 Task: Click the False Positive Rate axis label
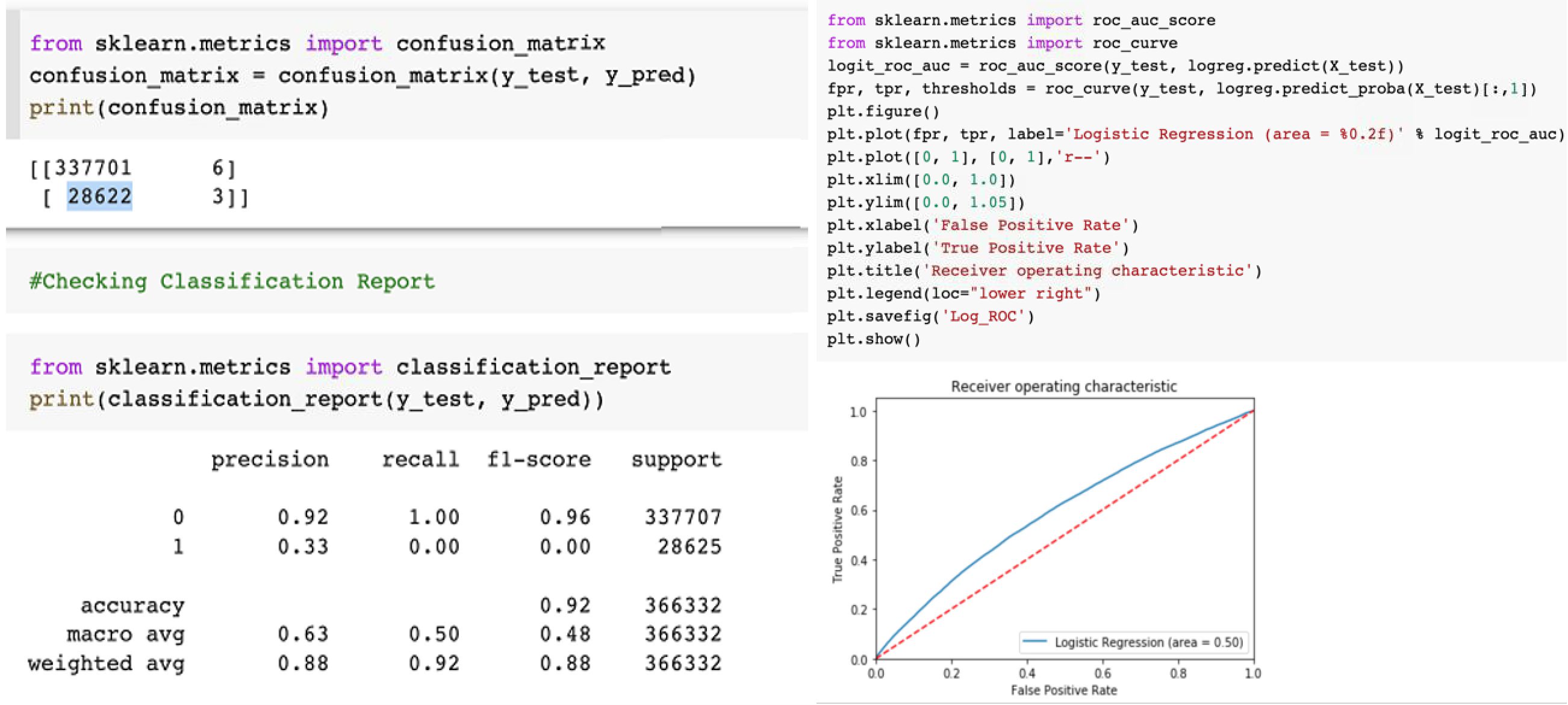coord(1063,691)
